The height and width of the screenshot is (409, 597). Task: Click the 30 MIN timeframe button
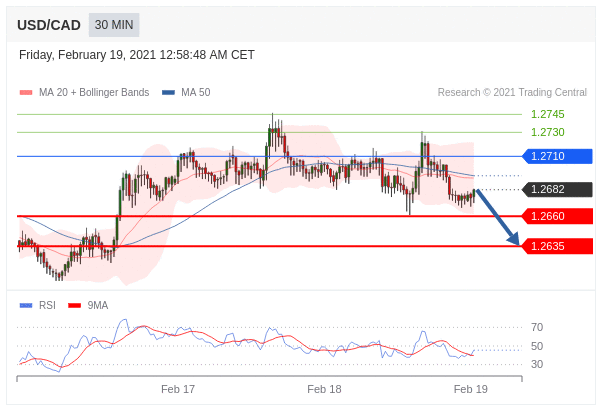click(114, 25)
